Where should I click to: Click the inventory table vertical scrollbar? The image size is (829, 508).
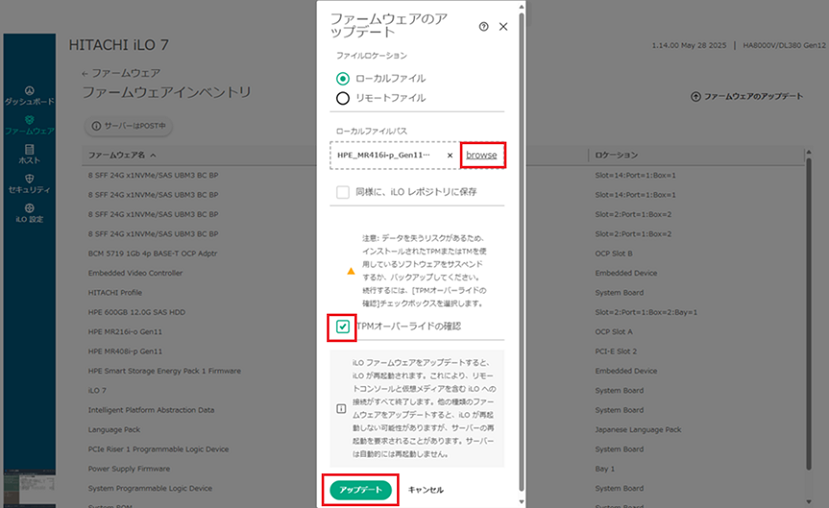[808, 315]
